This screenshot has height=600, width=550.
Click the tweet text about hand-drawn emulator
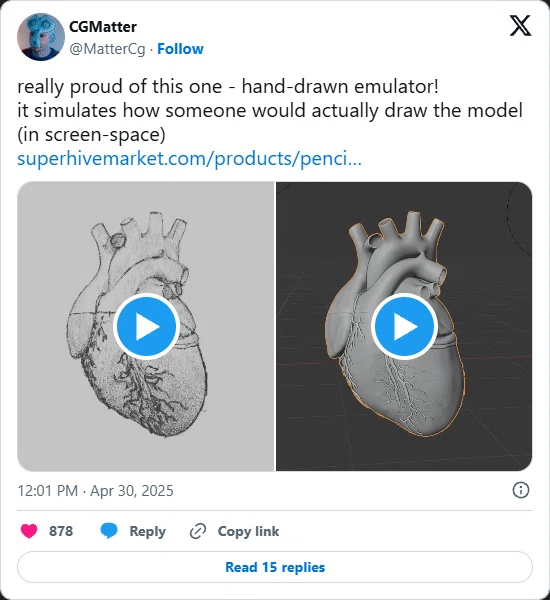(270, 110)
